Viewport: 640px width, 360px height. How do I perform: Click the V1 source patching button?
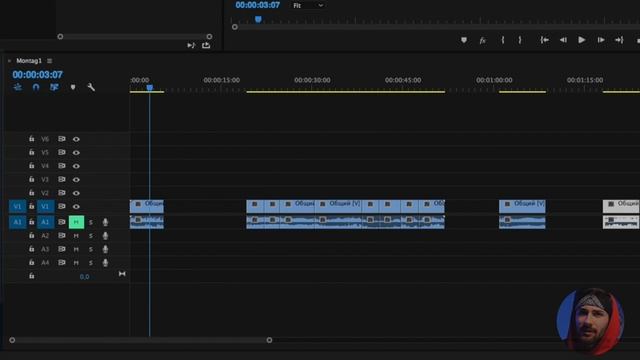(x=18, y=207)
